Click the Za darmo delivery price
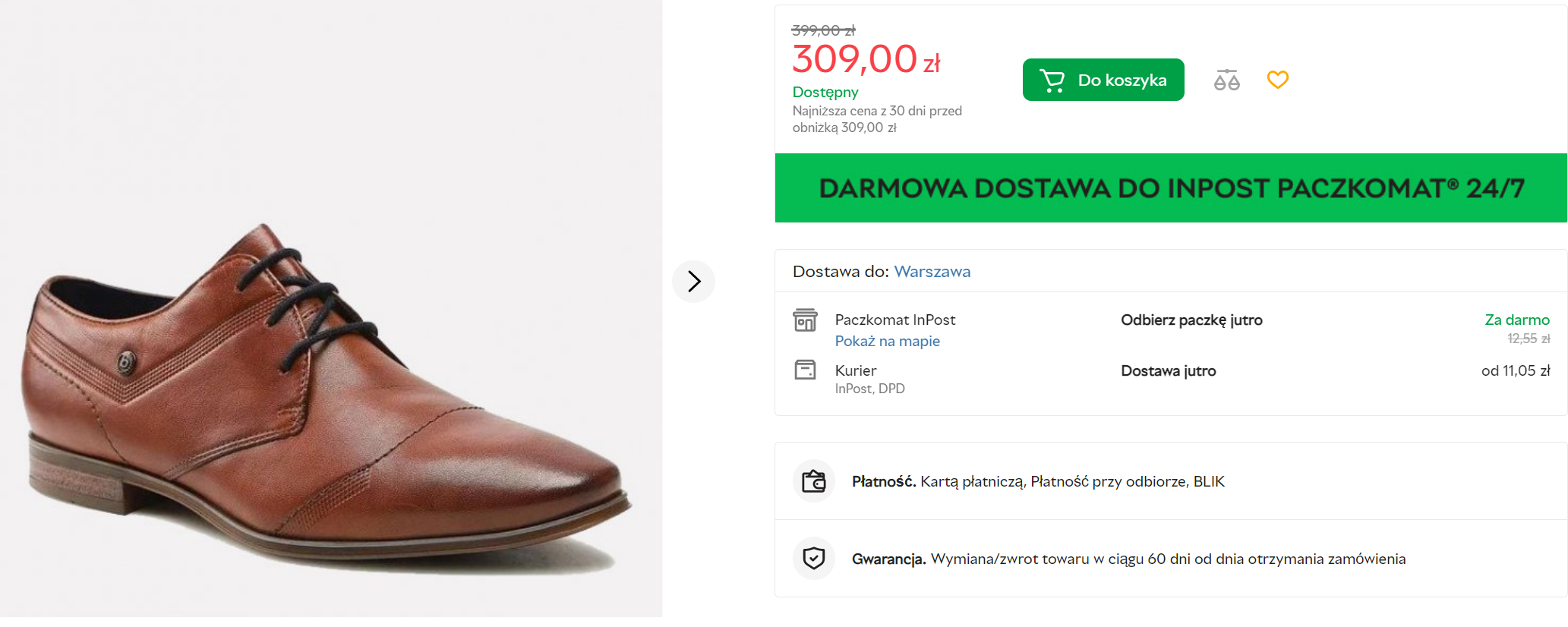The image size is (1568, 627). click(1516, 320)
